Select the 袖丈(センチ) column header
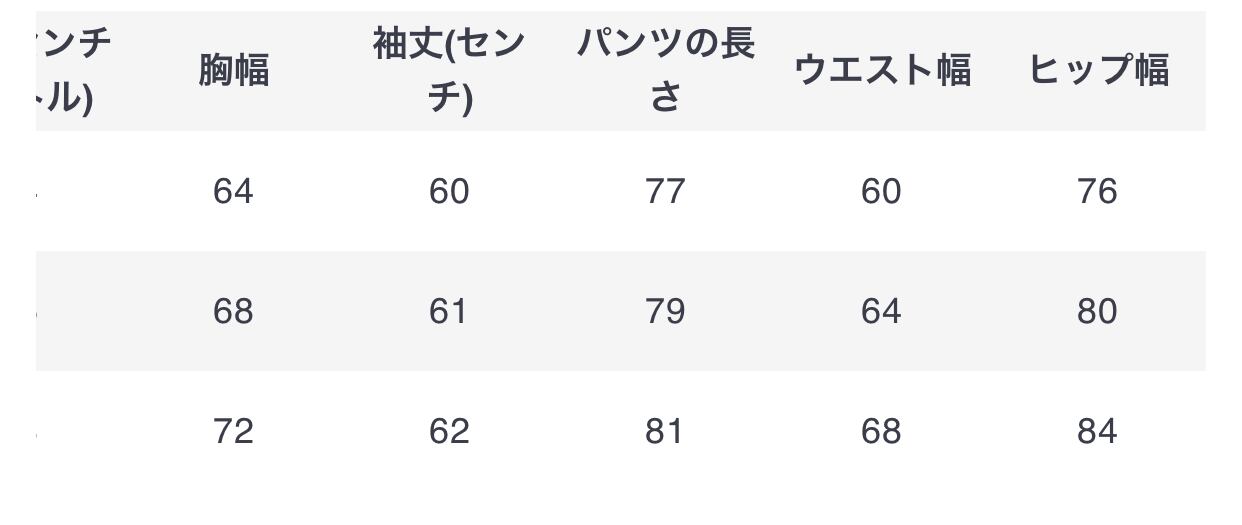The width and height of the screenshot is (1242, 525). coord(449,71)
